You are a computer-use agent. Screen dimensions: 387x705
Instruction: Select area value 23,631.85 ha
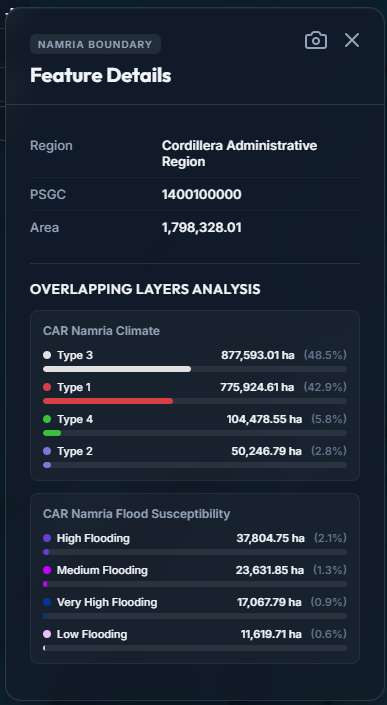click(270, 570)
